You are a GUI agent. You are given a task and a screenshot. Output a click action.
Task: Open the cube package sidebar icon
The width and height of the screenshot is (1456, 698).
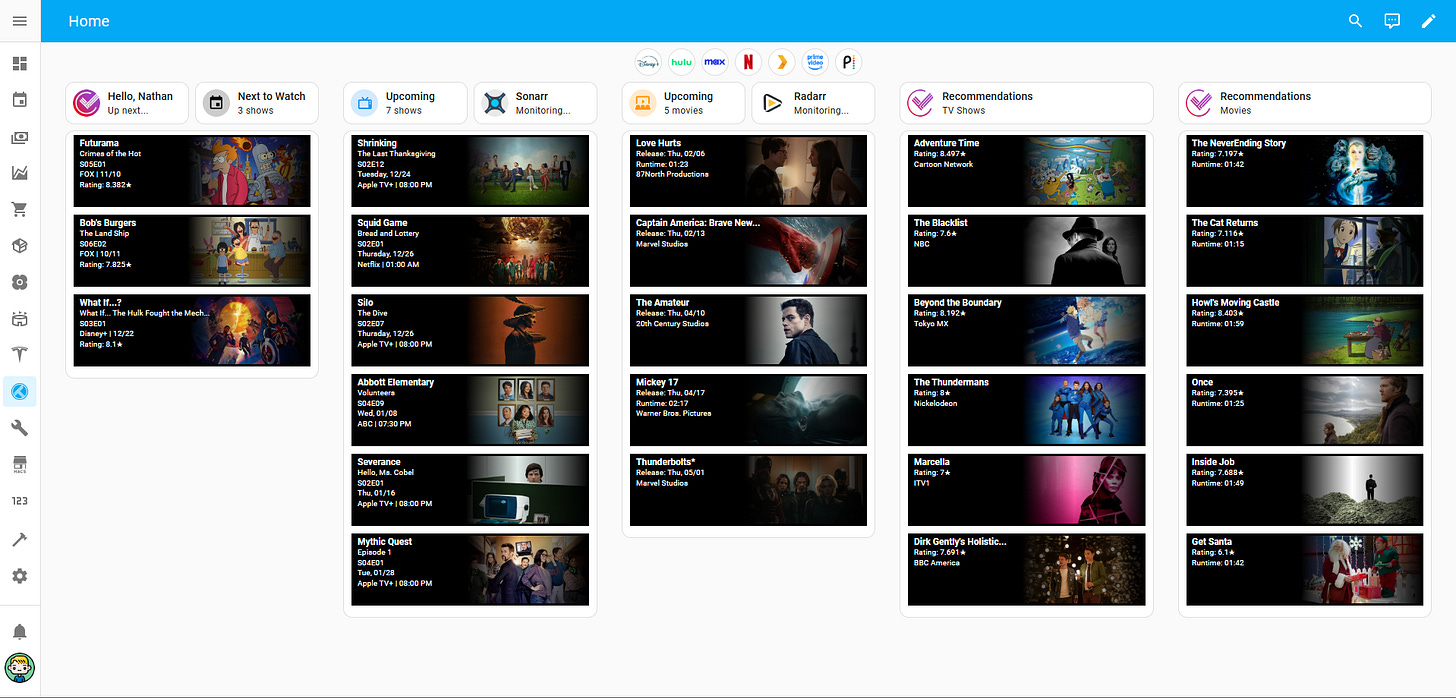pos(20,246)
